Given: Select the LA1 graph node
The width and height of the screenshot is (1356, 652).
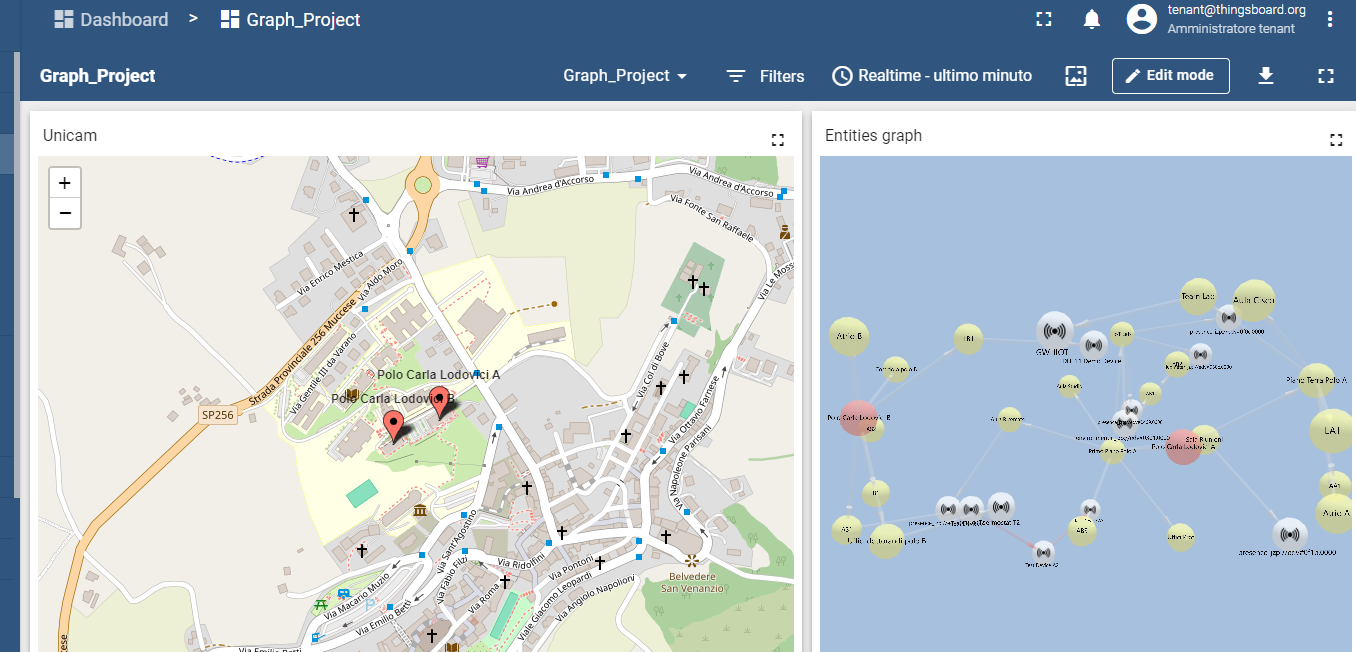Looking at the screenshot, I should click(x=1331, y=430).
